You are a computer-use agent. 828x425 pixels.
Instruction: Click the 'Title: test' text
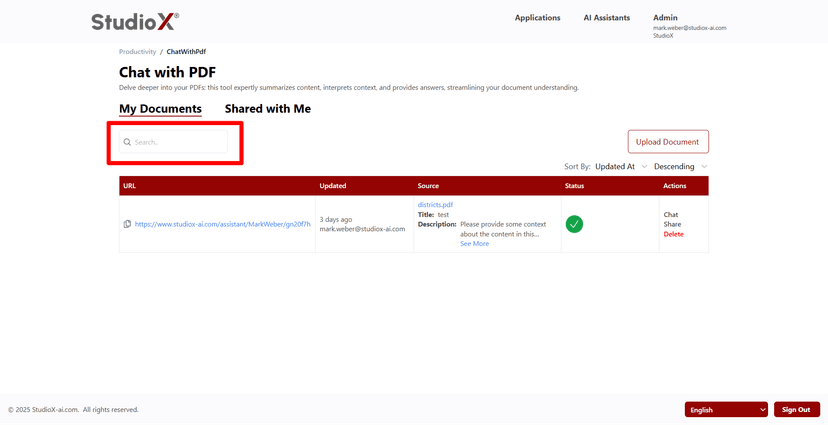(x=434, y=215)
